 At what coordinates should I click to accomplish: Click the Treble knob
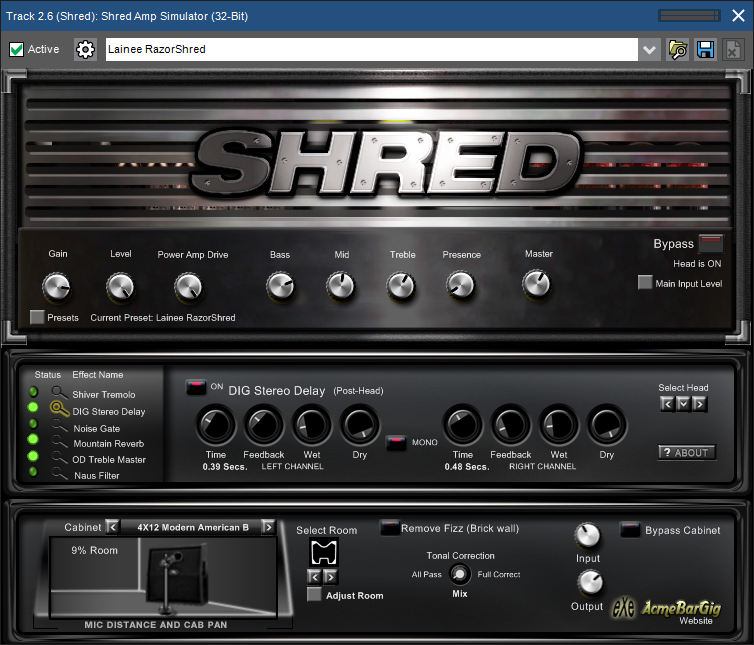point(401,286)
